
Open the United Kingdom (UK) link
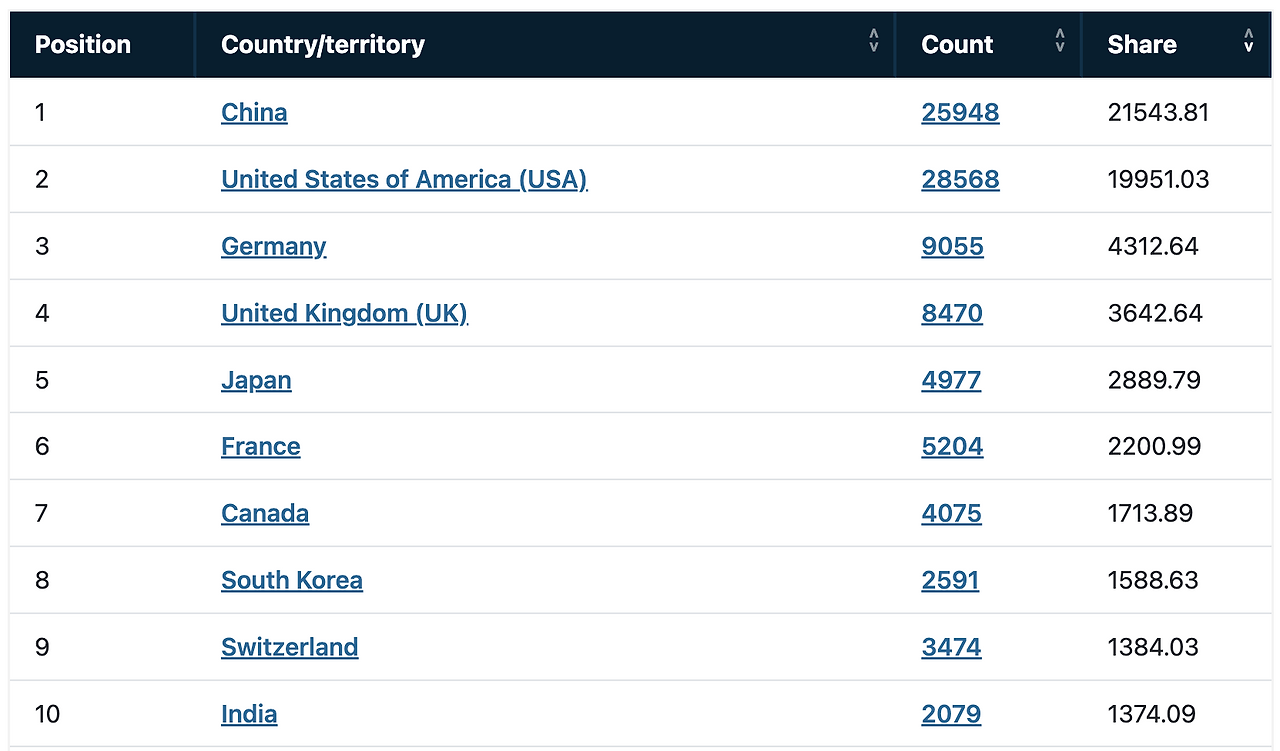pos(344,313)
